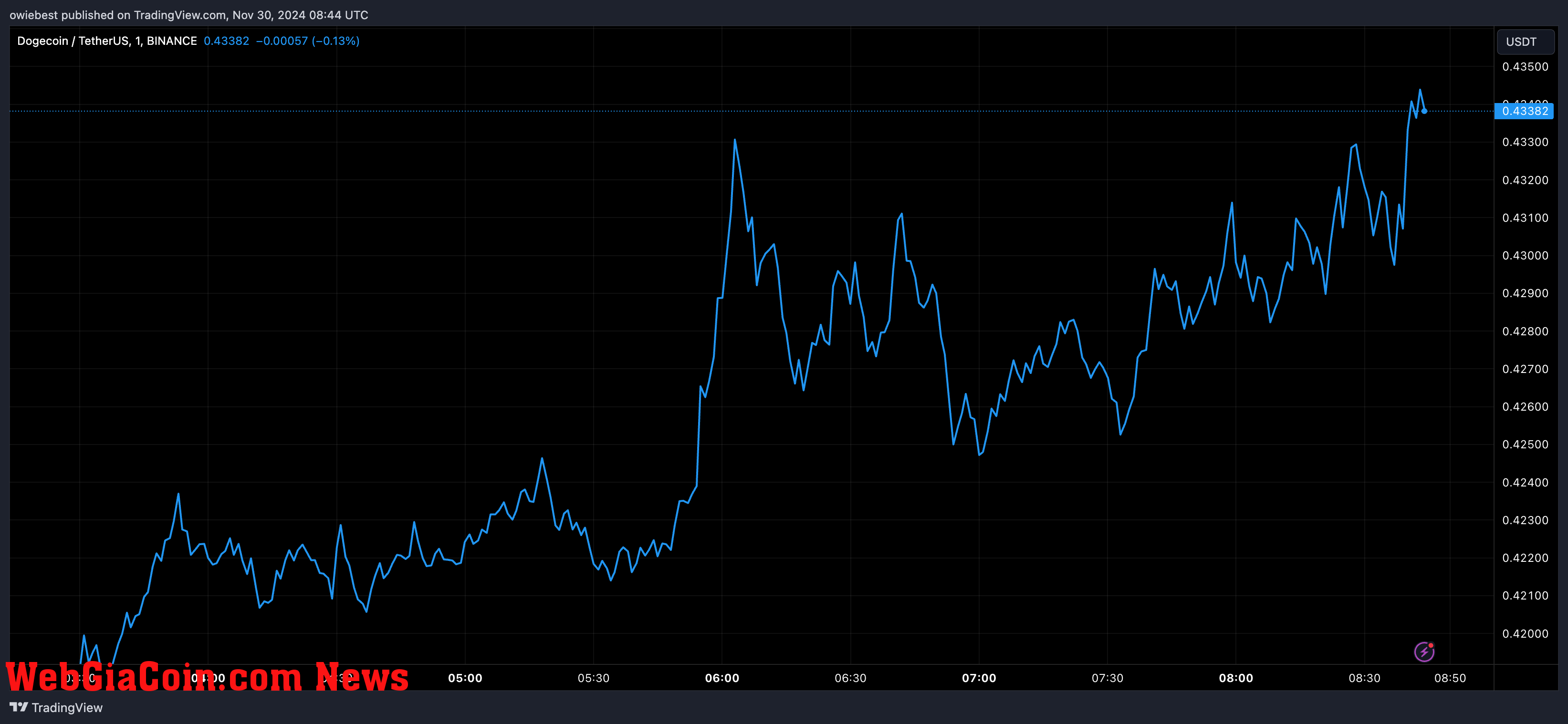Click the 0.42300 price axis label
This screenshot has width=1568, height=724.
(x=1525, y=520)
